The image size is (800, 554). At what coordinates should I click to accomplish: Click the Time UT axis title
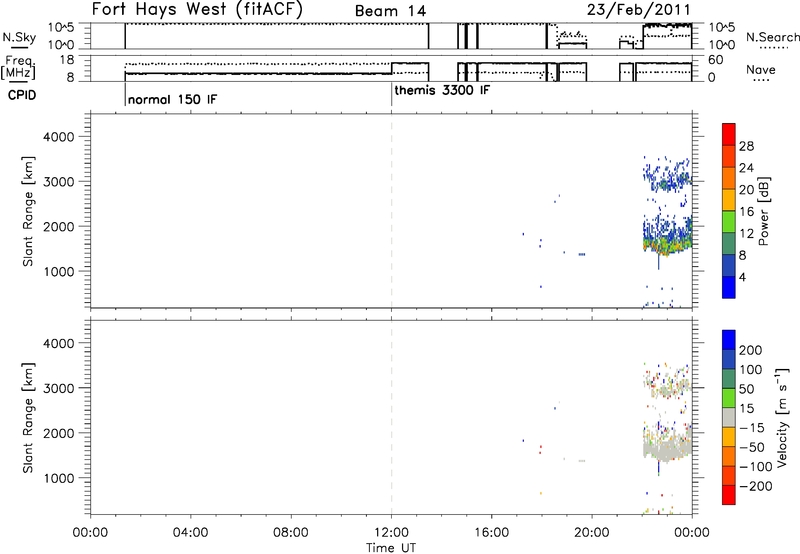391,548
